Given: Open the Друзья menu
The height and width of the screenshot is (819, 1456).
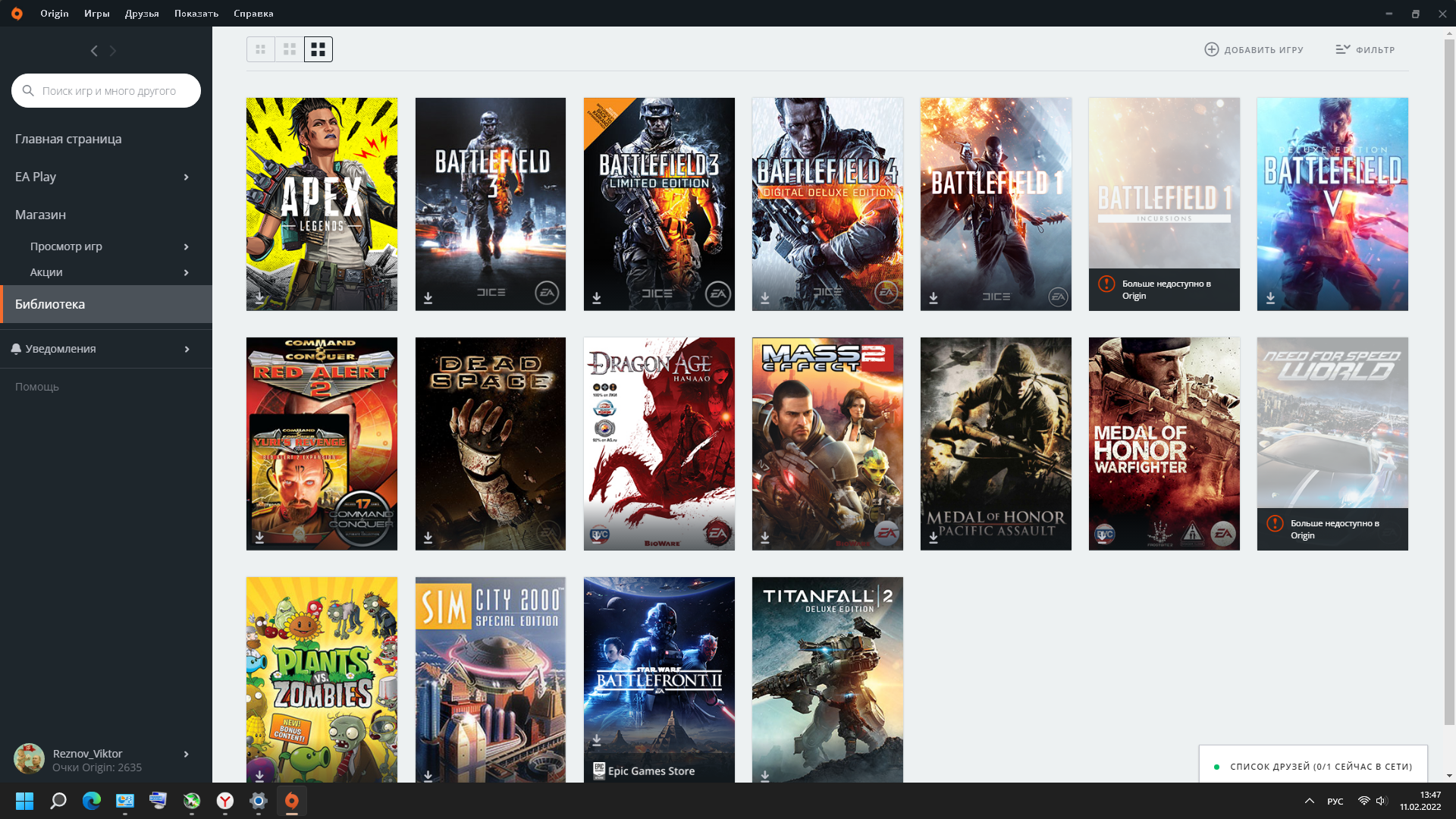Looking at the screenshot, I should coord(141,13).
